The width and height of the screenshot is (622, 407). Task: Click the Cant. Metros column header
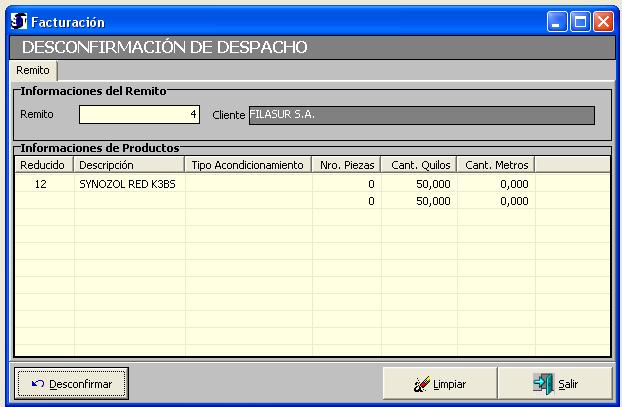496,165
